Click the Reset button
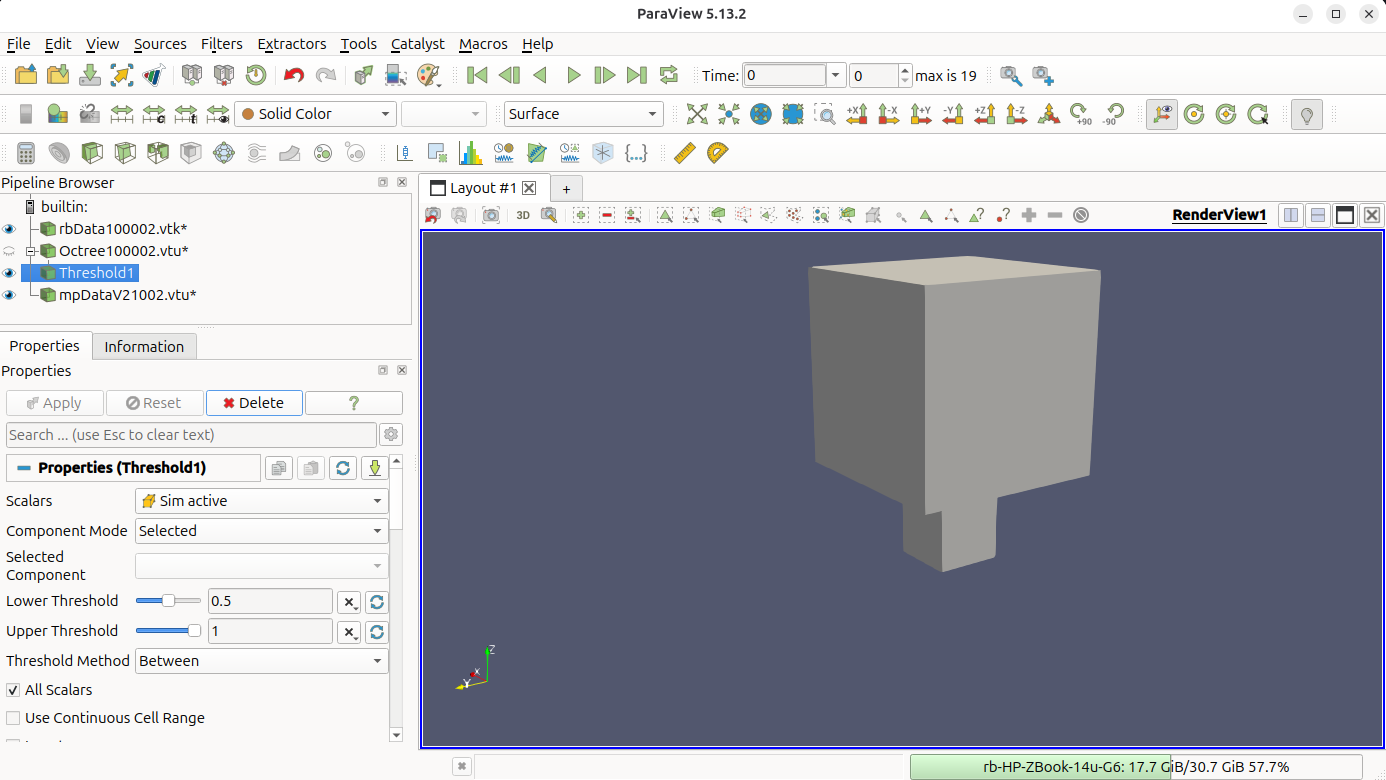 [x=154, y=403]
